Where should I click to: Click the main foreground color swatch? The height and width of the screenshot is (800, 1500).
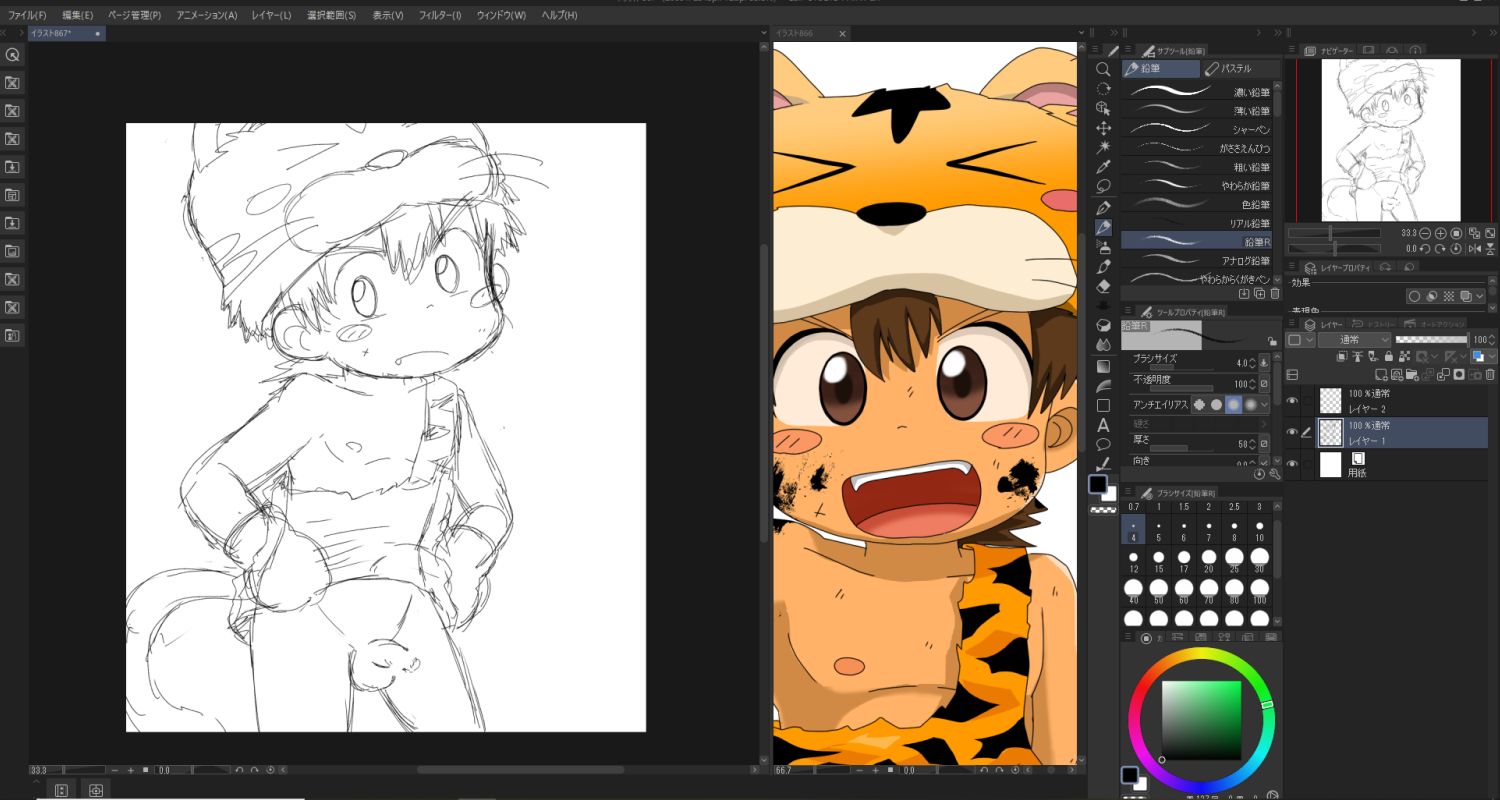pos(1098,485)
